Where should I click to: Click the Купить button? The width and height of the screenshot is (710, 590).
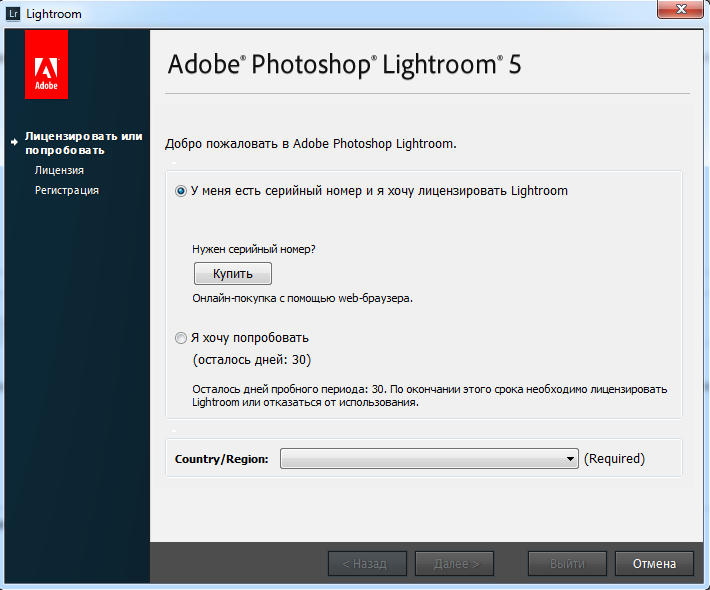[x=233, y=273]
